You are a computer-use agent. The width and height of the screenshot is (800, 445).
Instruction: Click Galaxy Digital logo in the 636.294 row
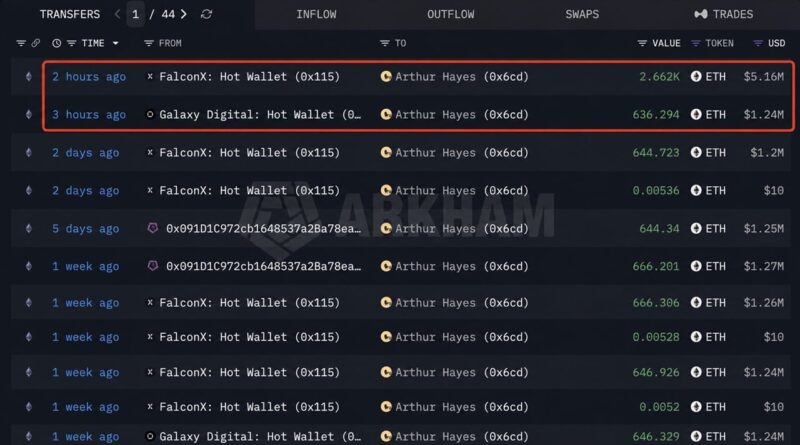(x=150, y=114)
